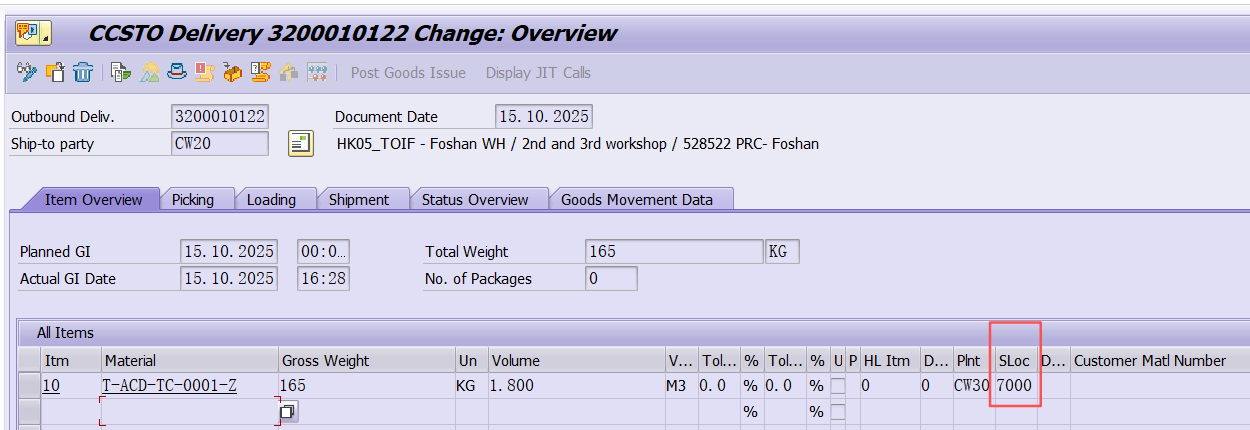Click the Display JIT Calls button
1250x430 pixels.
click(x=538, y=72)
